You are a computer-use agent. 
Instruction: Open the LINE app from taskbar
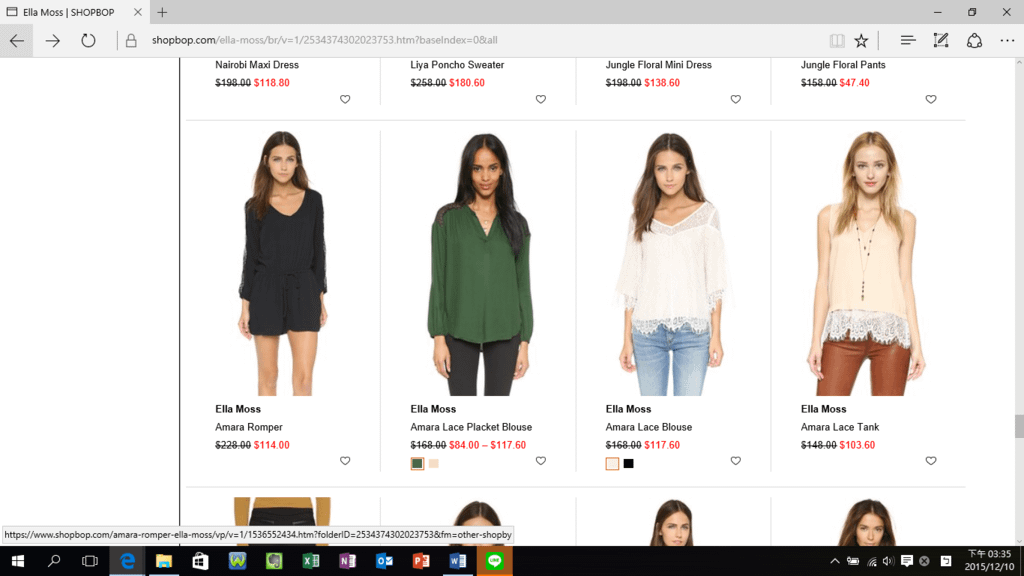click(494, 561)
